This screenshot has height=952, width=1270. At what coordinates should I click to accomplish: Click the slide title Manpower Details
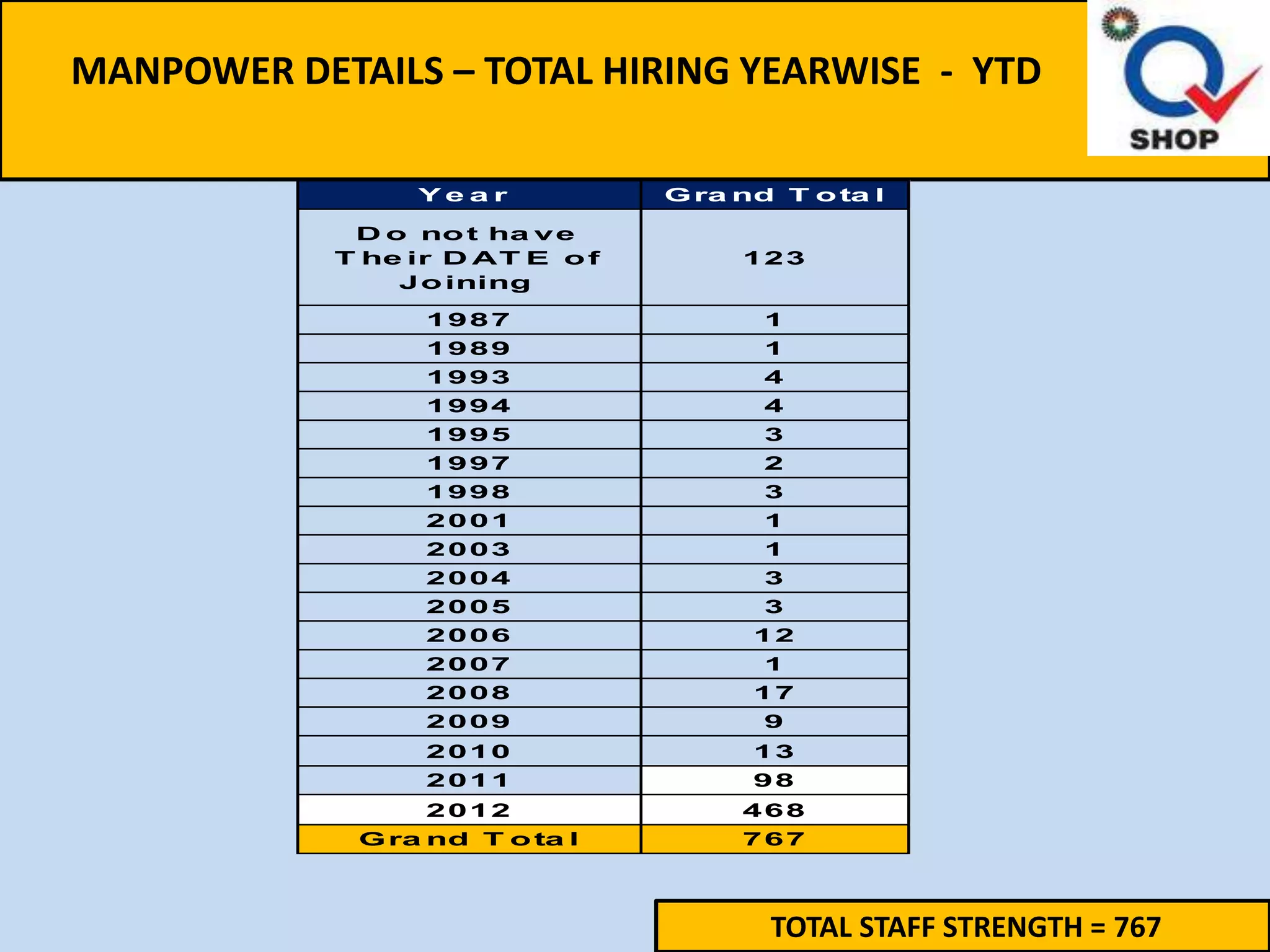(556, 71)
